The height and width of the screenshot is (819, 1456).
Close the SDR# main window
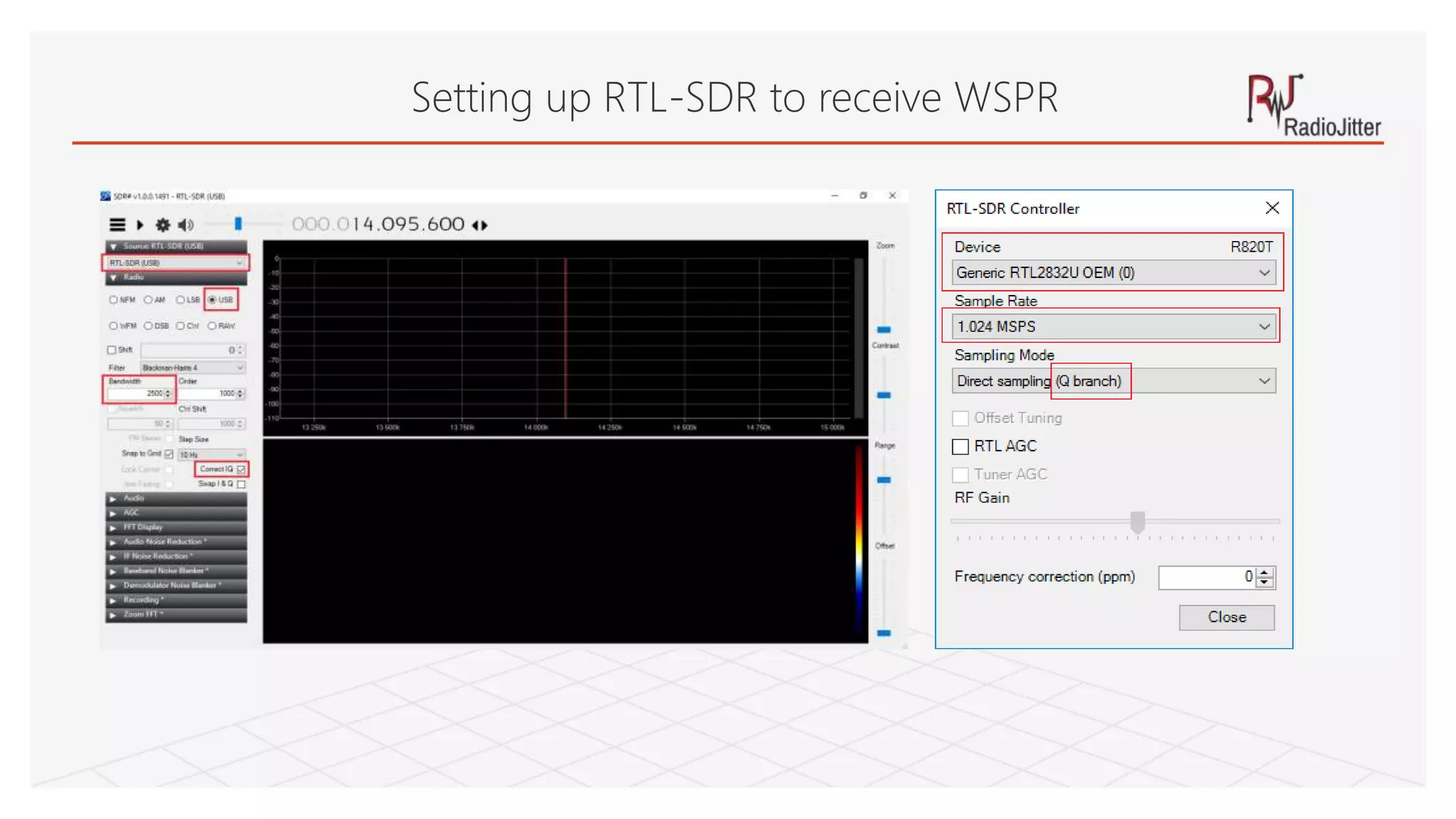pos(892,196)
